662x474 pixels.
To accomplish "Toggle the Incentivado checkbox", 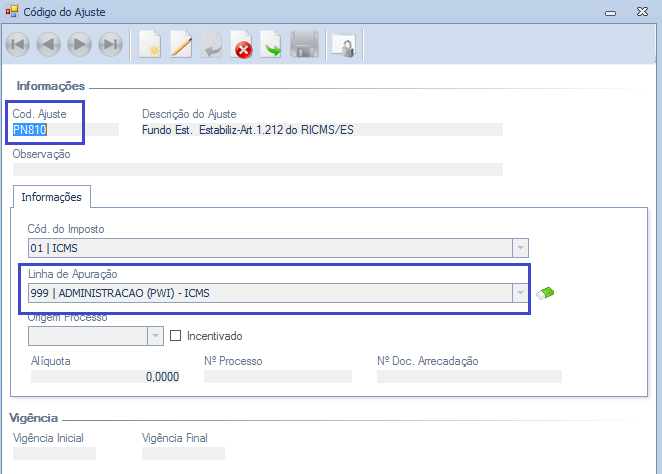I will tap(175, 336).
